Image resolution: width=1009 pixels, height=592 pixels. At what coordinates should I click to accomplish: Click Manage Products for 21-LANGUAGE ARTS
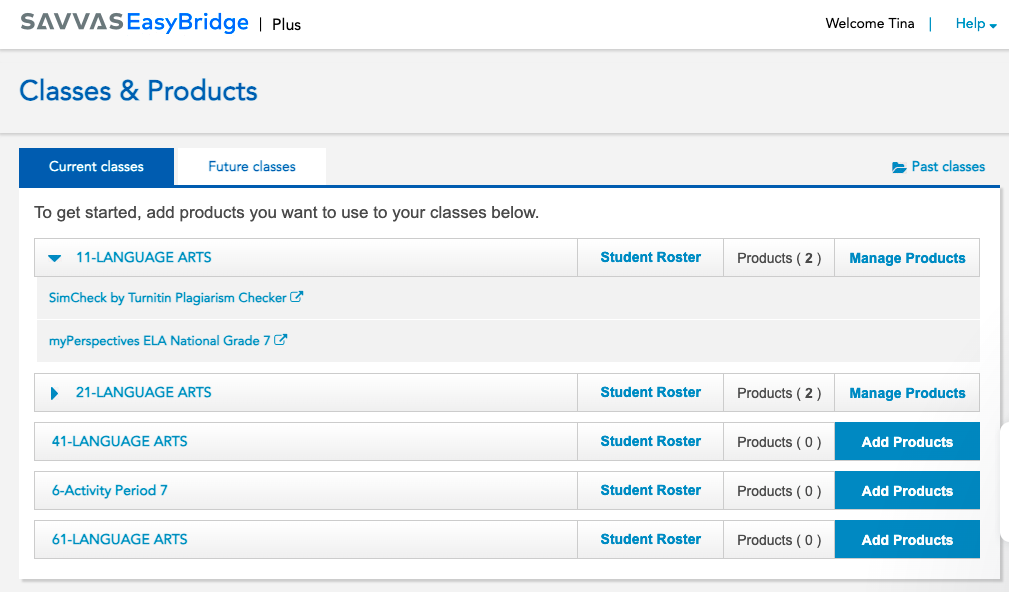pos(907,393)
